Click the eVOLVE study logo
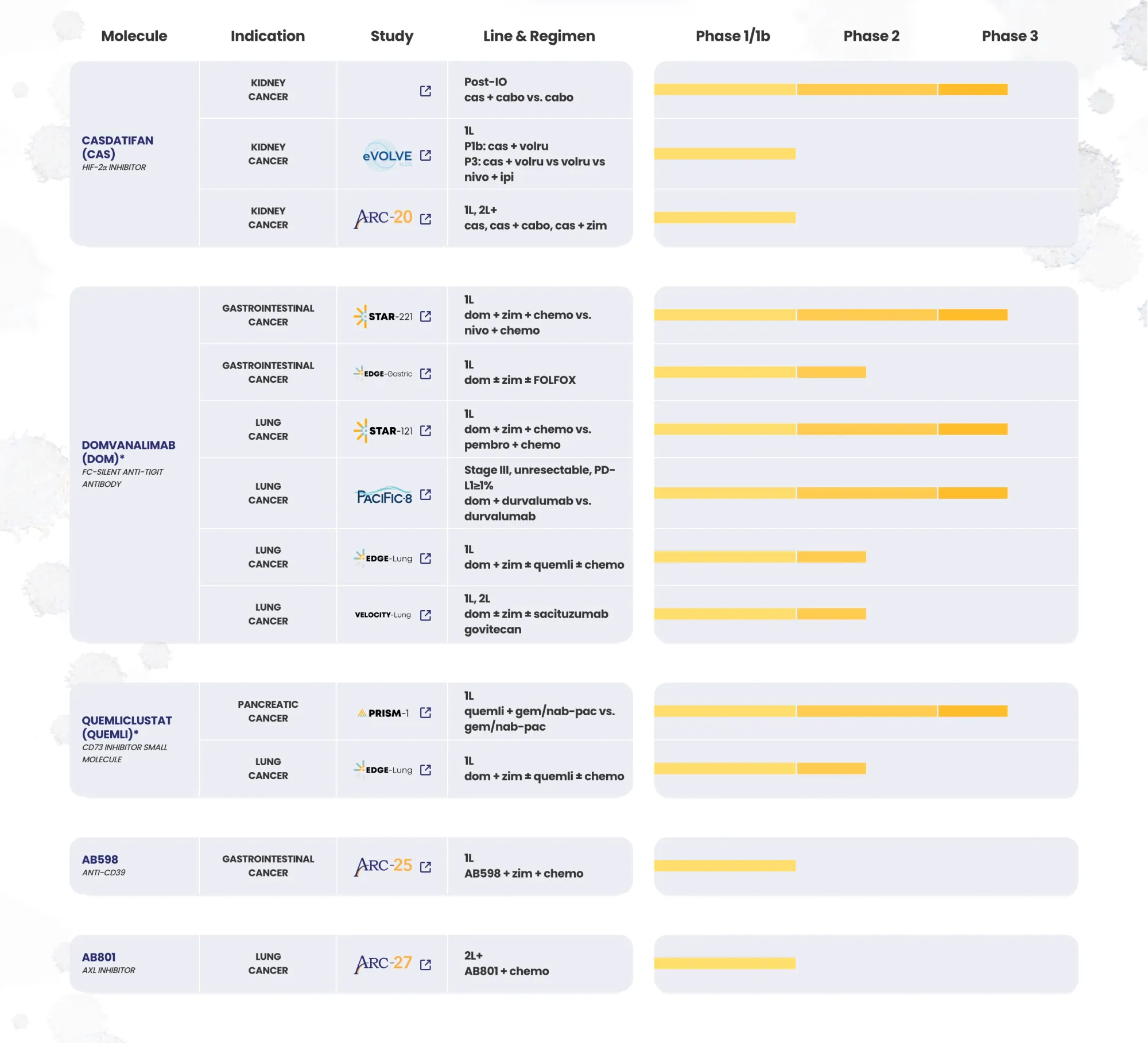Viewport: 1148px width, 1043px height. tap(387, 156)
